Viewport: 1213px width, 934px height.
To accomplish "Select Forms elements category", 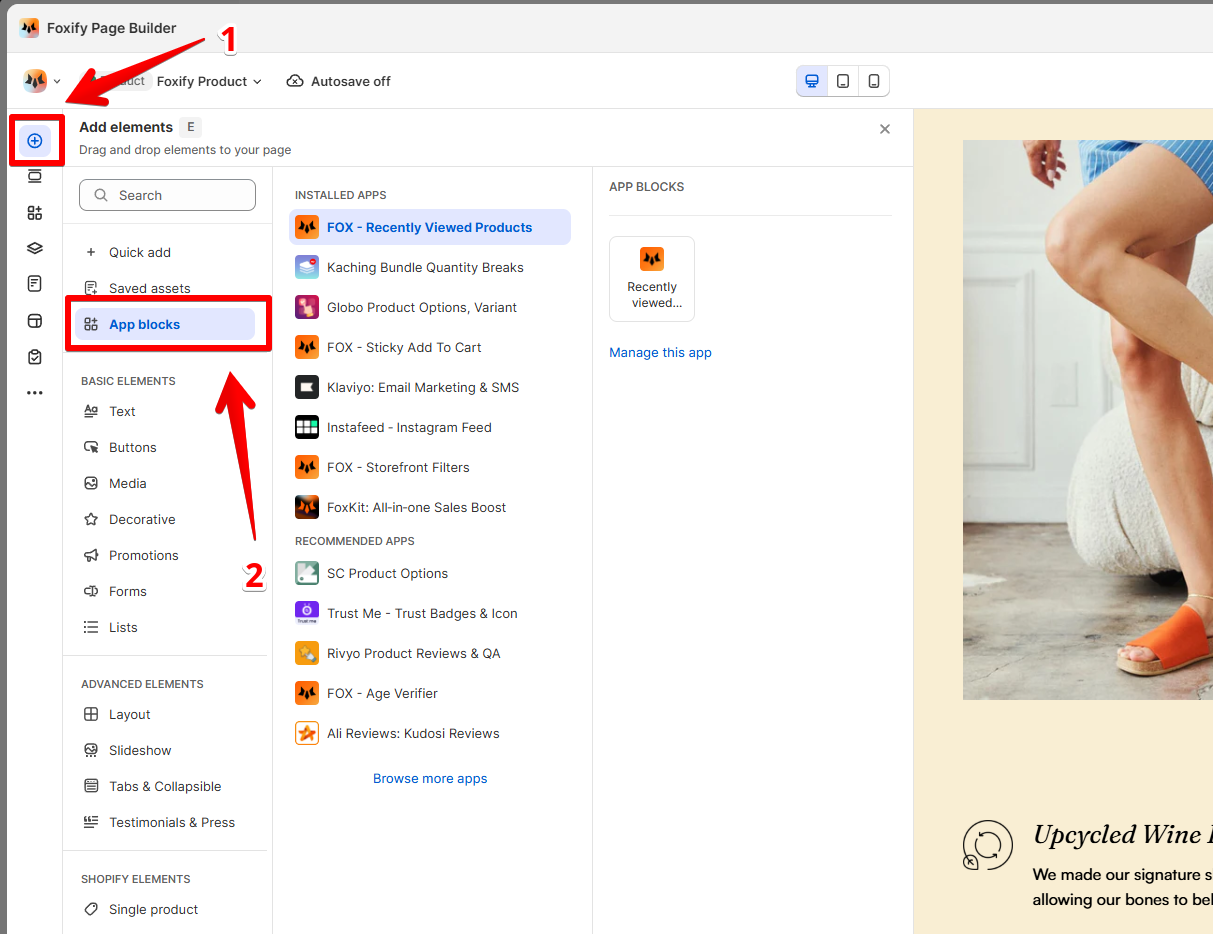I will click(x=165, y=591).
